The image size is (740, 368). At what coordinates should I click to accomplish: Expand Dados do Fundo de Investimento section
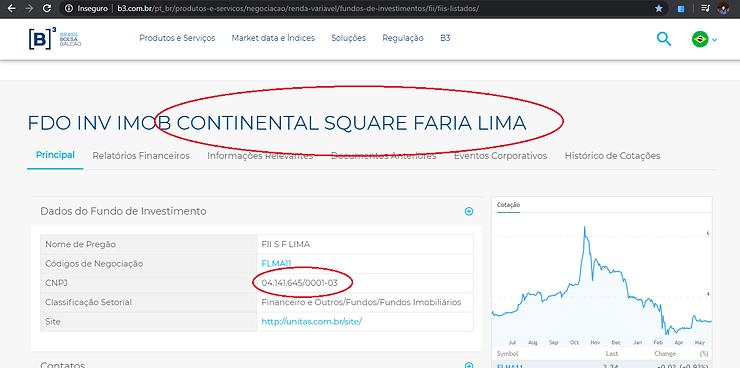[469, 211]
